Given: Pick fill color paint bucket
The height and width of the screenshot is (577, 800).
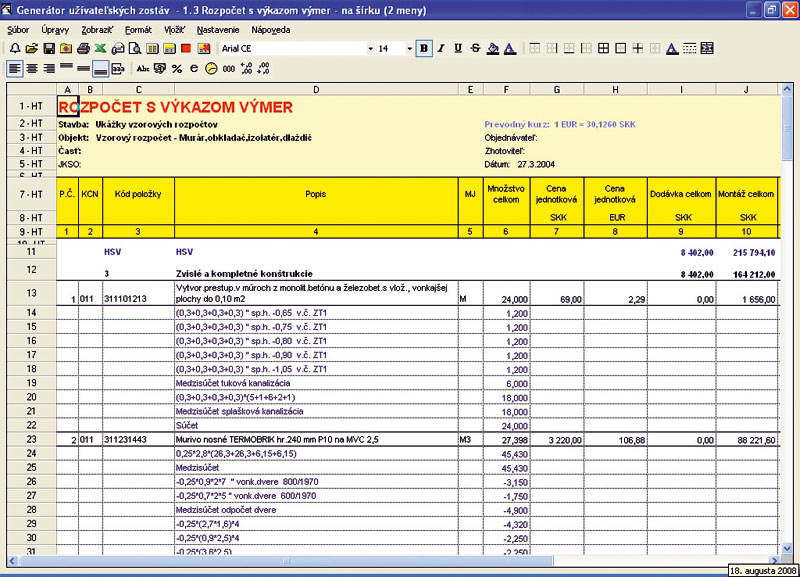Looking at the screenshot, I should 493,48.
